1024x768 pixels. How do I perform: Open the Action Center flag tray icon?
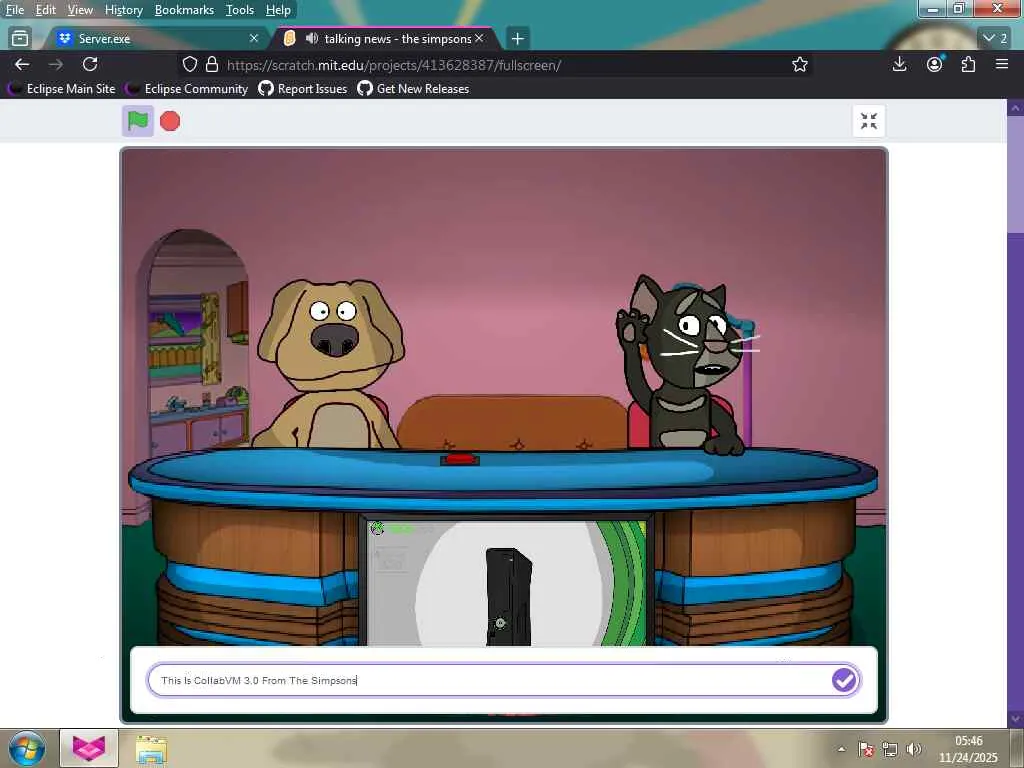(x=866, y=749)
